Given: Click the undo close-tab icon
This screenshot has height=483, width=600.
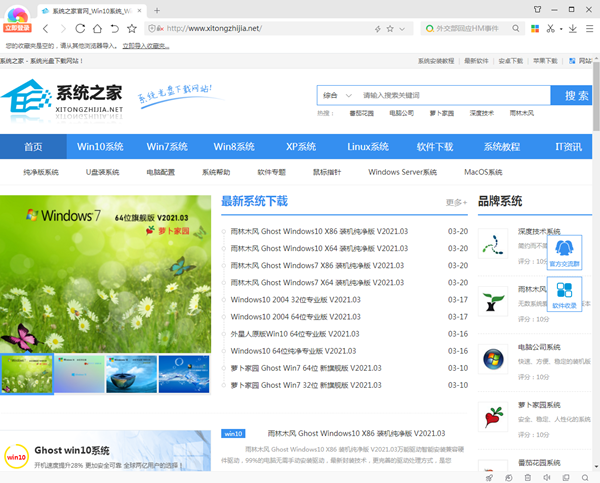Looking at the screenshot, I should point(114,28).
